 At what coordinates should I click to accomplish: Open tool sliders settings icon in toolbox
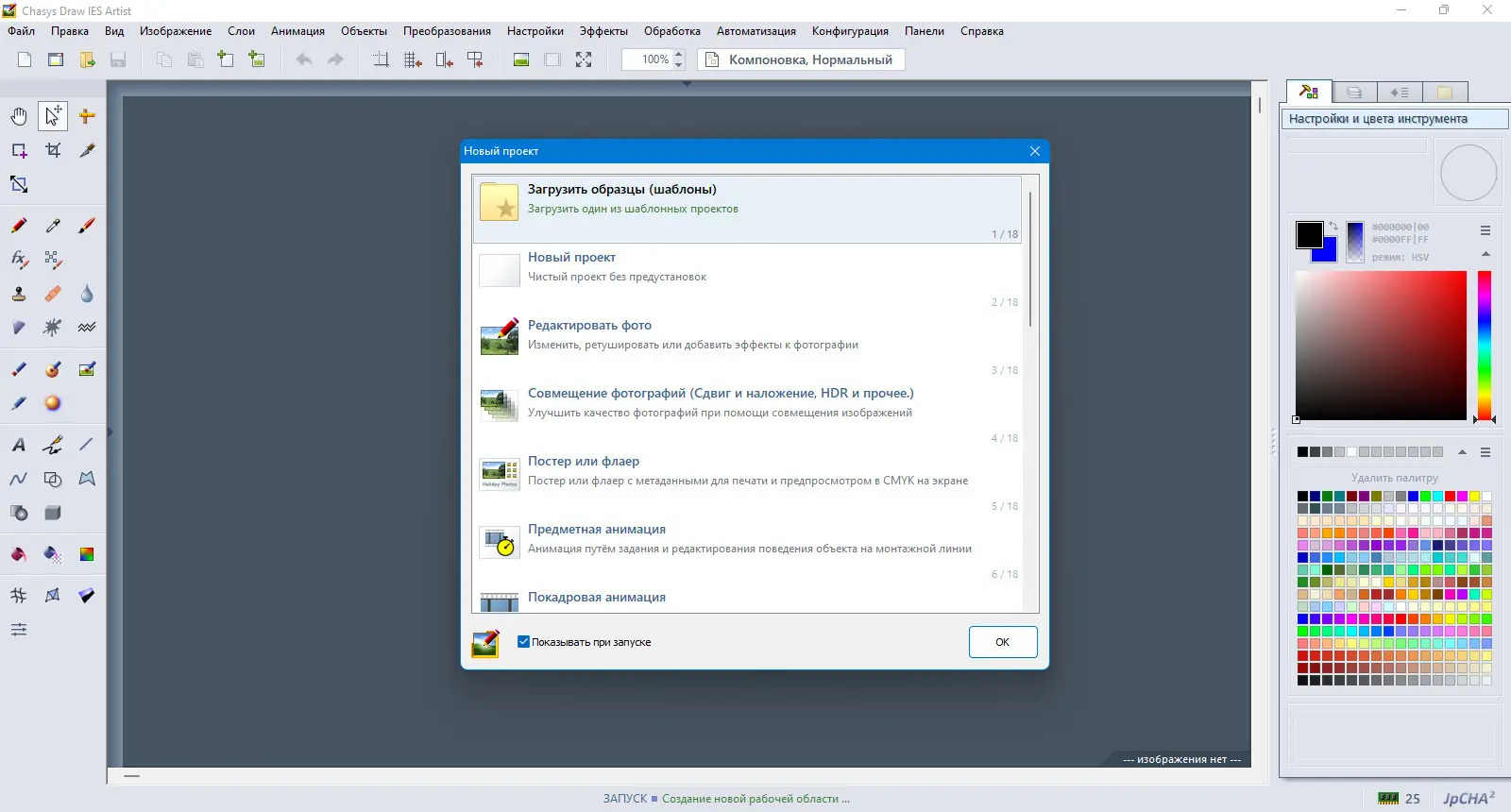(19, 630)
